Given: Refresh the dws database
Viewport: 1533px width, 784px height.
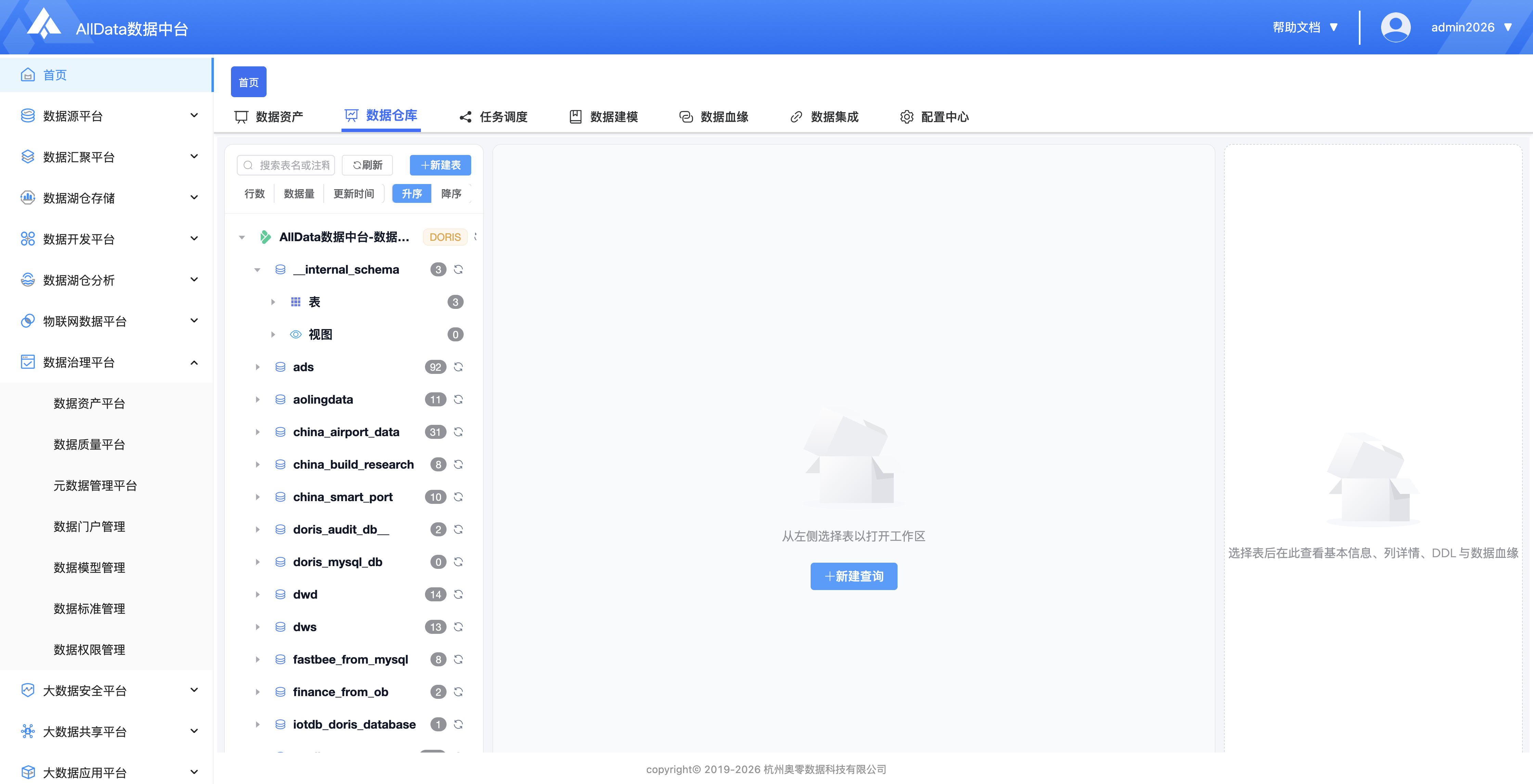Looking at the screenshot, I should coord(458,627).
